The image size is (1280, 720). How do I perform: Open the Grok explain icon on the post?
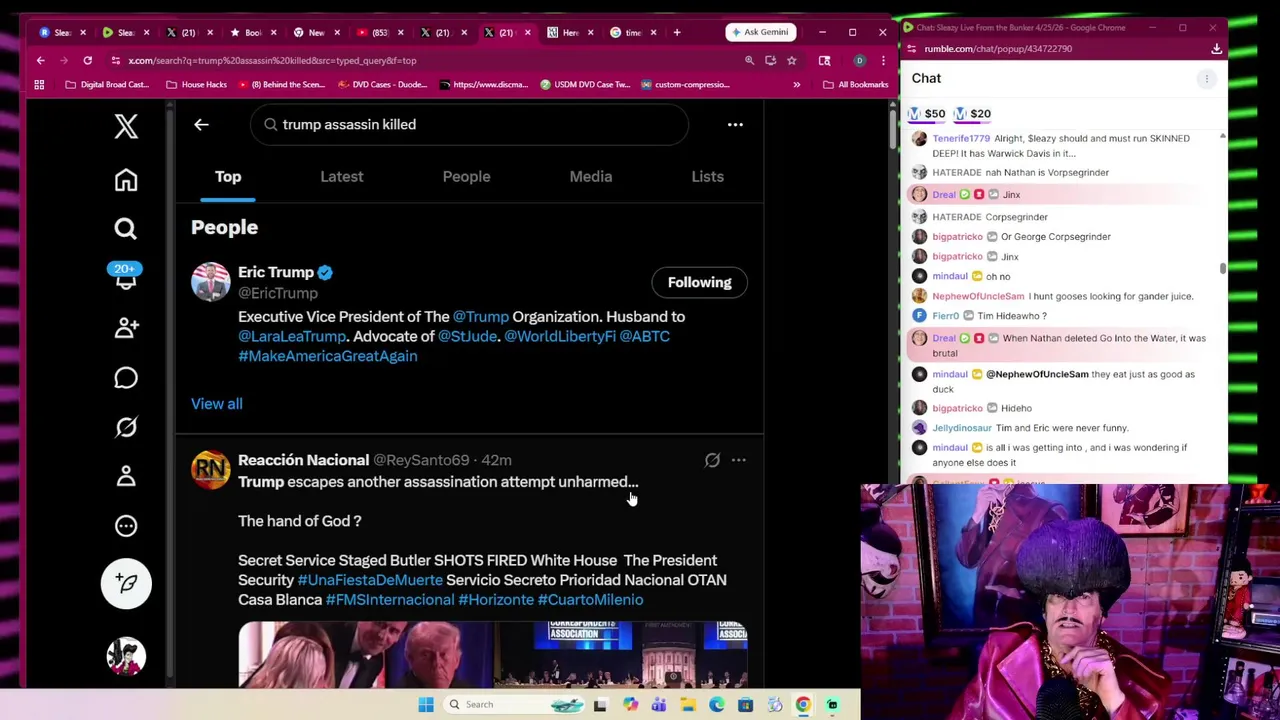712,460
